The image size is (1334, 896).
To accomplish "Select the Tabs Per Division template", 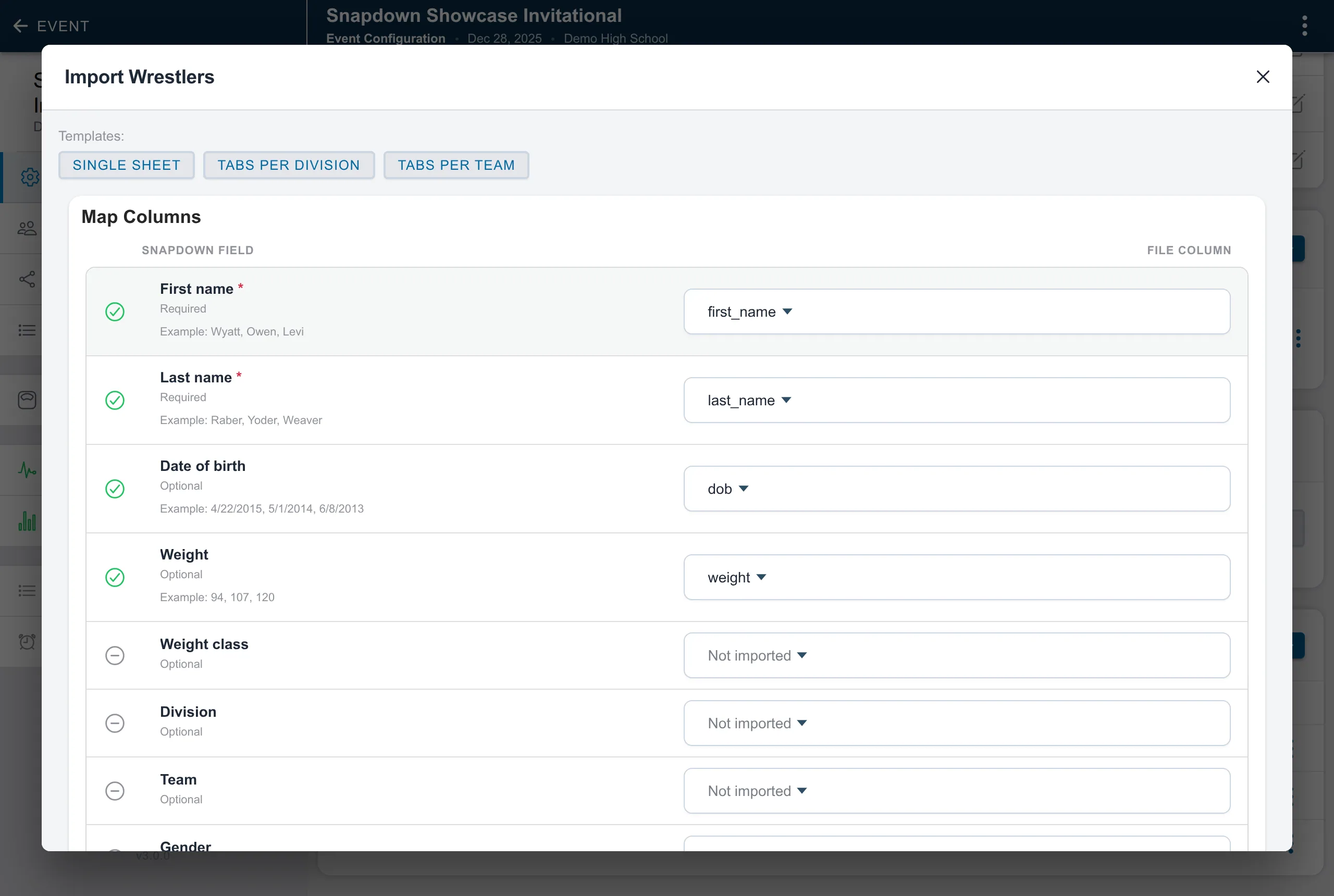I will click(x=289, y=165).
